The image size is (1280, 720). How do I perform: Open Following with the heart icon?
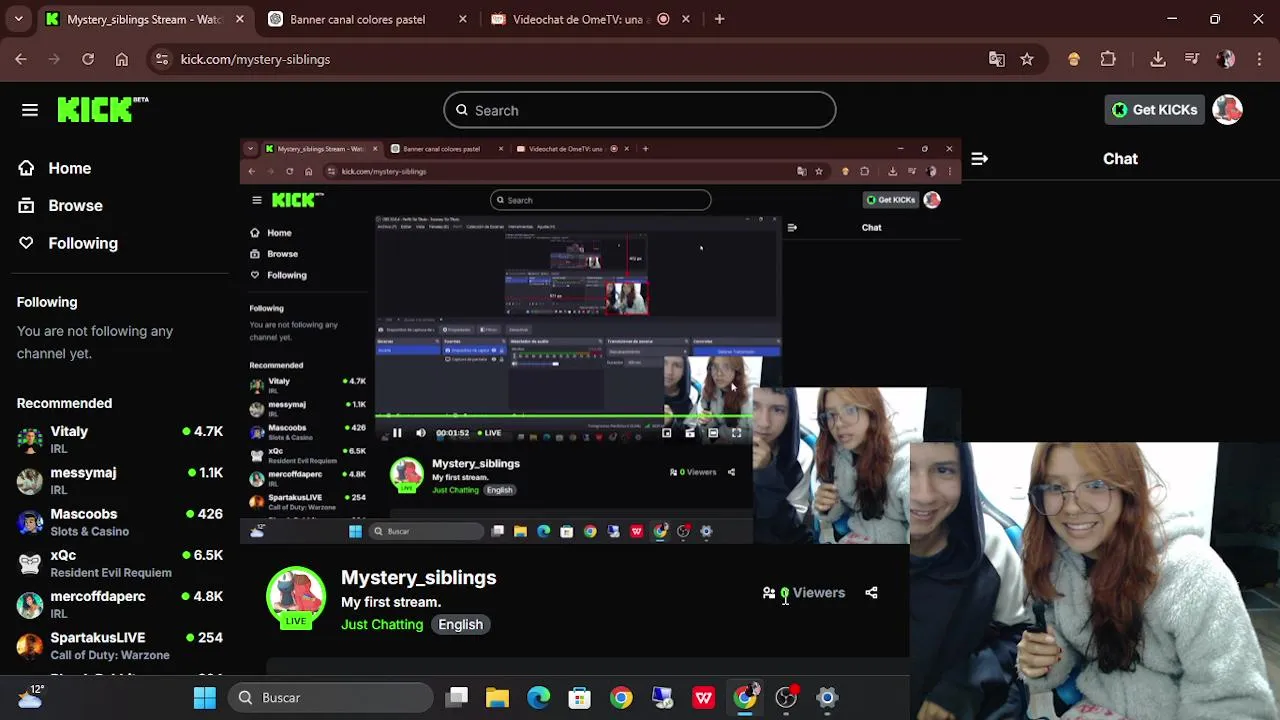(68, 243)
